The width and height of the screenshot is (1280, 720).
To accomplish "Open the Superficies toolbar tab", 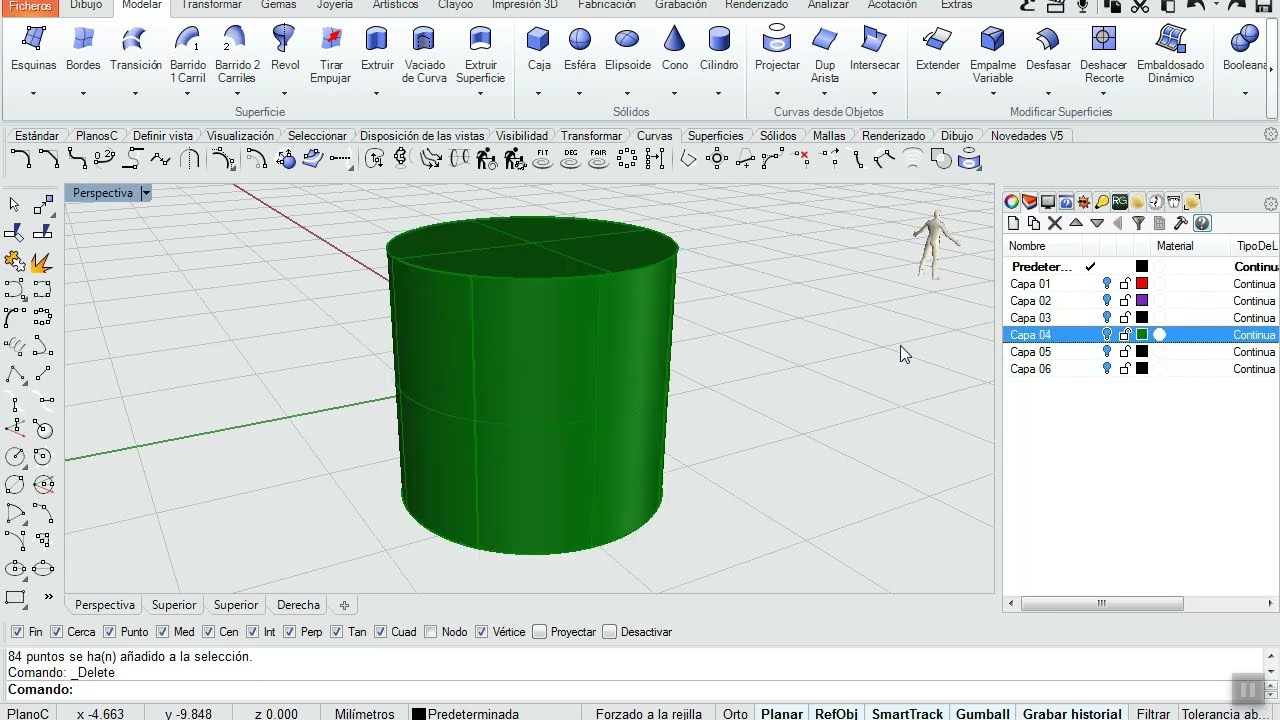I will click(715, 136).
